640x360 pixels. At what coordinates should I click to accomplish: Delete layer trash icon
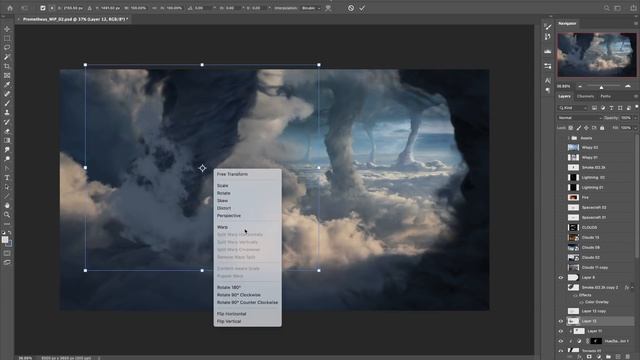coord(627,356)
